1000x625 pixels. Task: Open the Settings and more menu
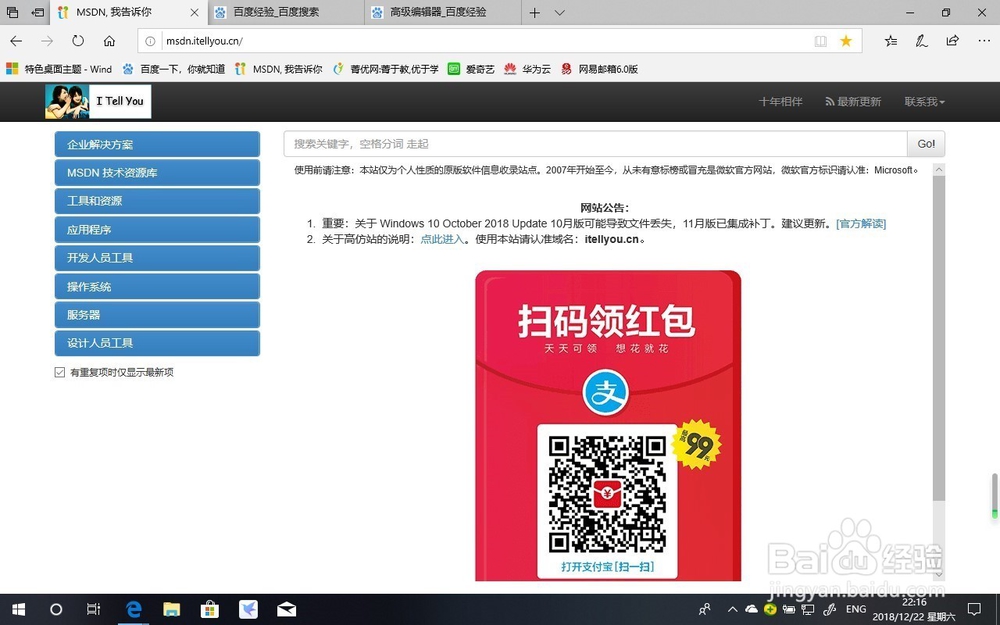(984, 41)
